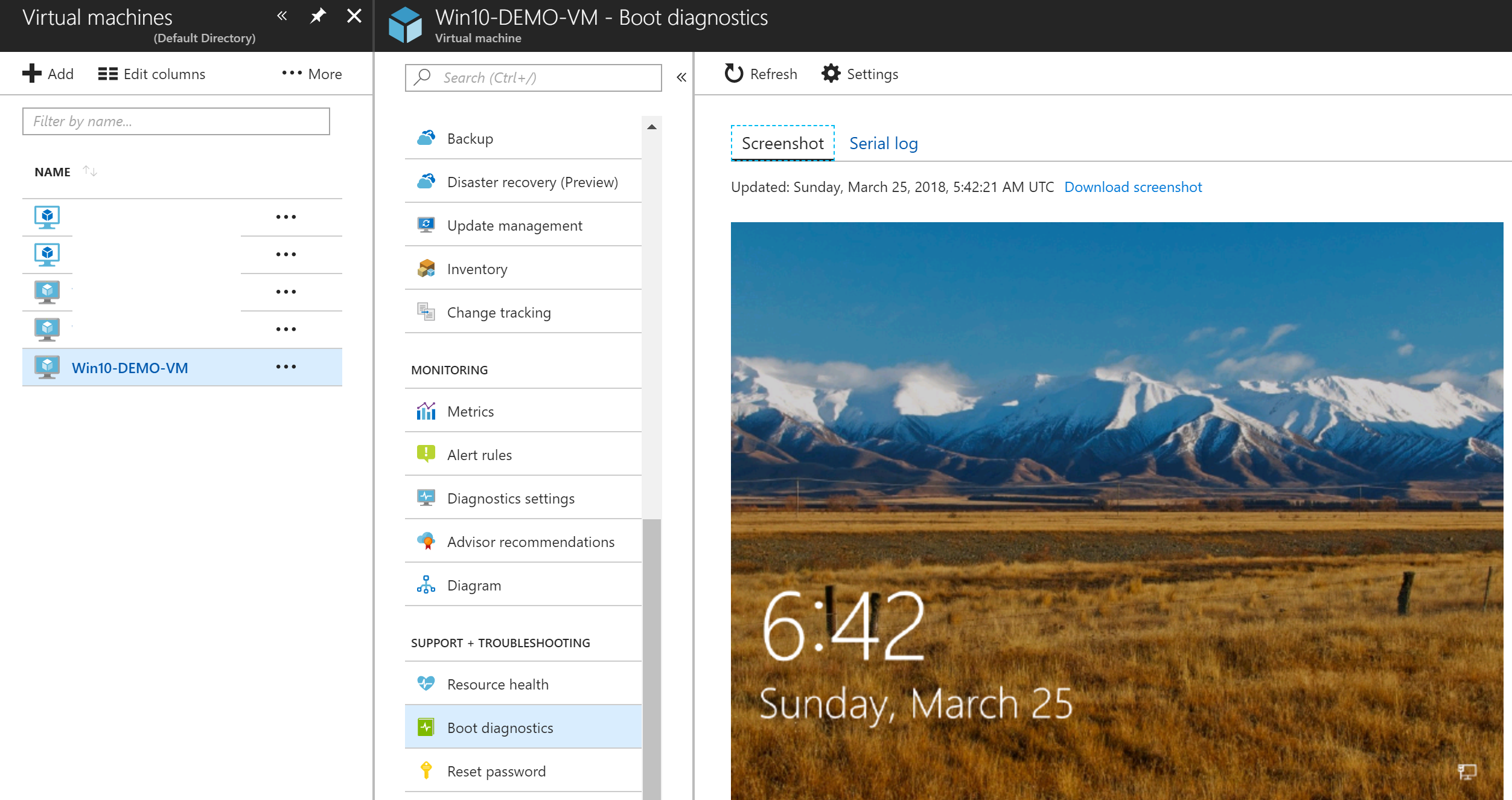Open Update management
The height and width of the screenshot is (800, 1512).
coord(514,225)
